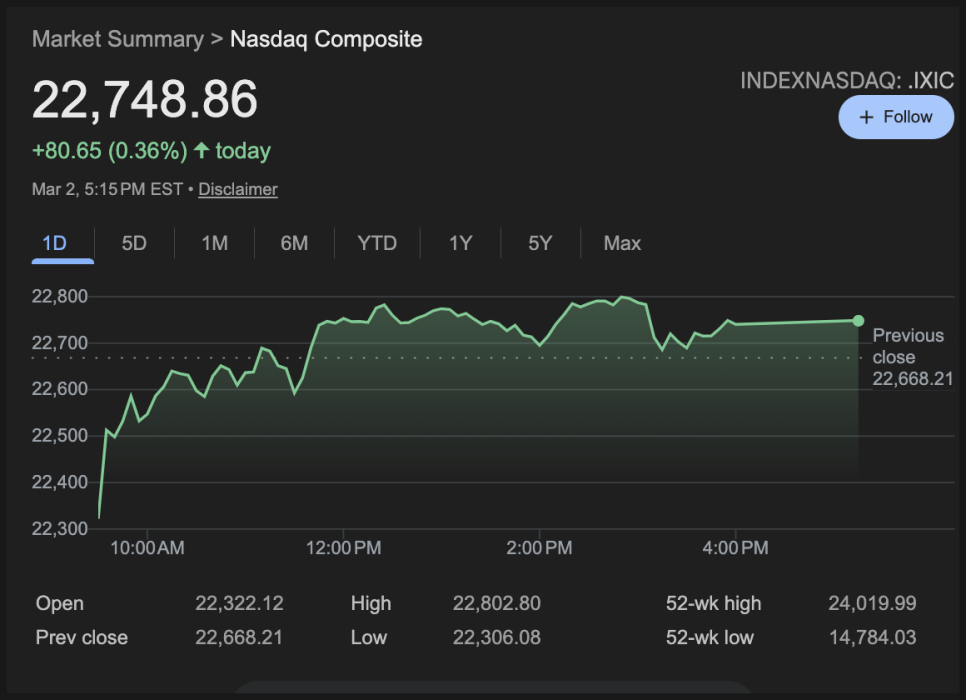Switch to the 1M chart tab
The image size is (966, 700).
(214, 243)
